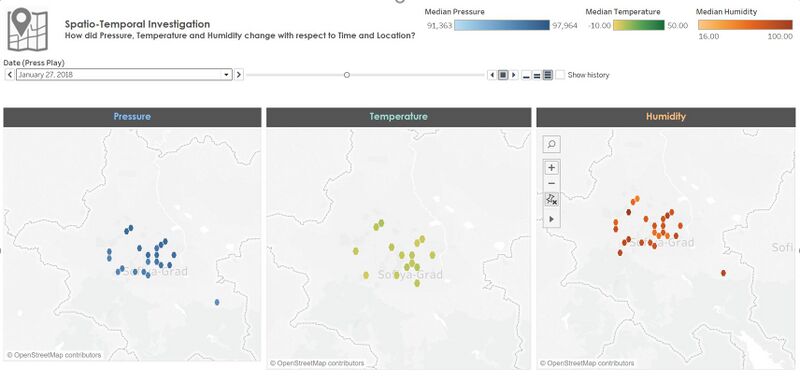Click the map location logo icon
Viewport: 800px width, 383px height.
[28, 30]
